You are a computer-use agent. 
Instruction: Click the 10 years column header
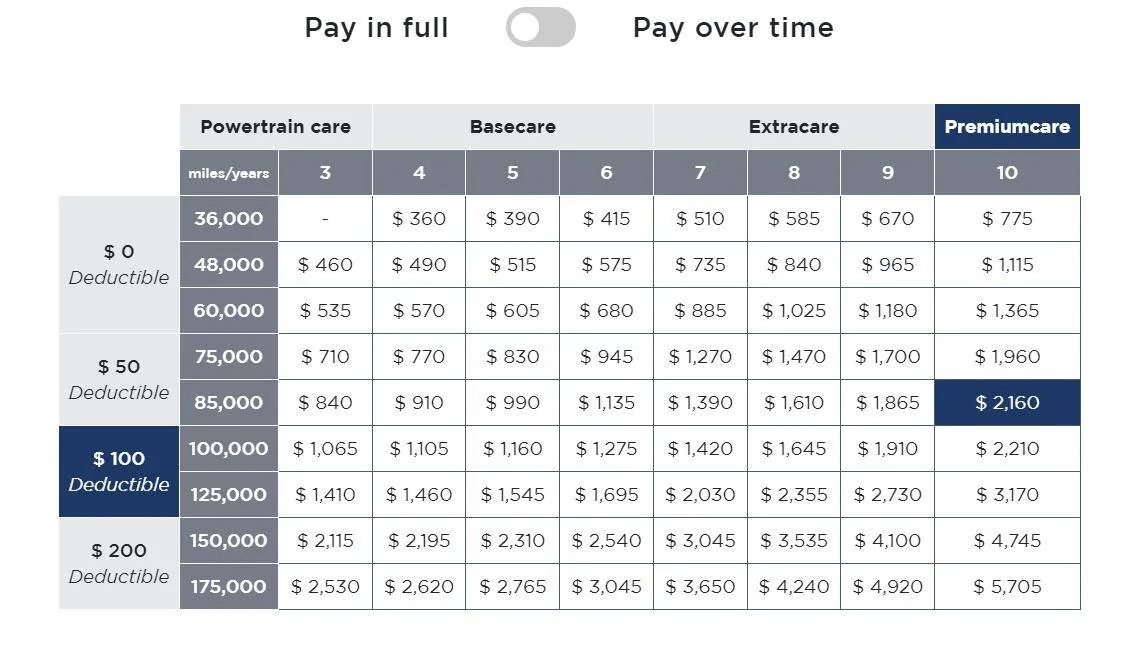pos(1007,172)
